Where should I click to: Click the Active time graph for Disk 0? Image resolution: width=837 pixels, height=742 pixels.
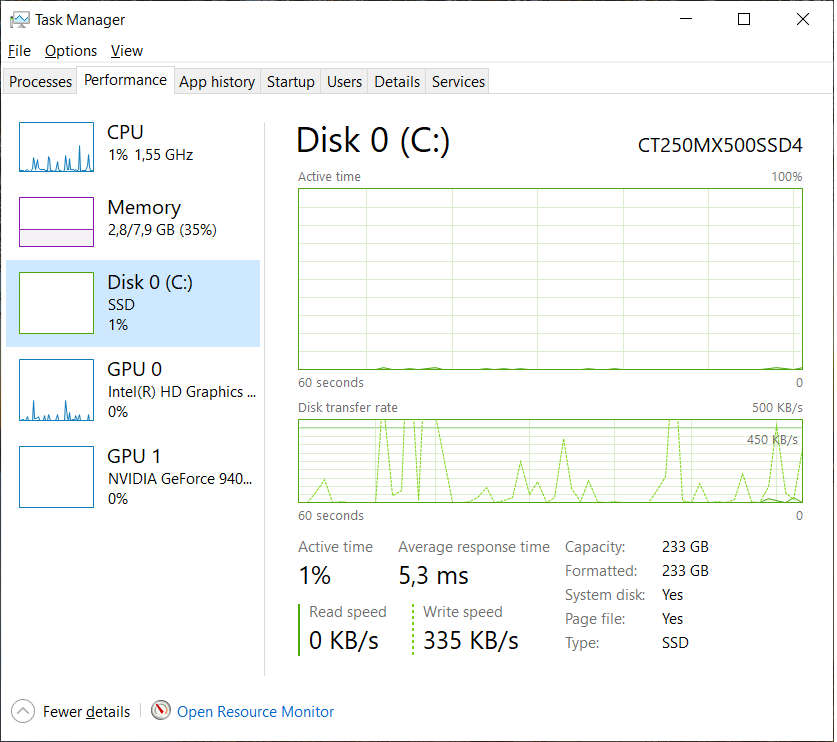pos(550,278)
